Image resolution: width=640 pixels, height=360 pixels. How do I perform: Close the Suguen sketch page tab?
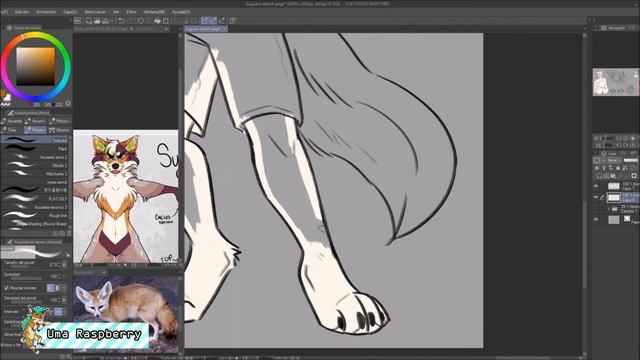pos(224,29)
